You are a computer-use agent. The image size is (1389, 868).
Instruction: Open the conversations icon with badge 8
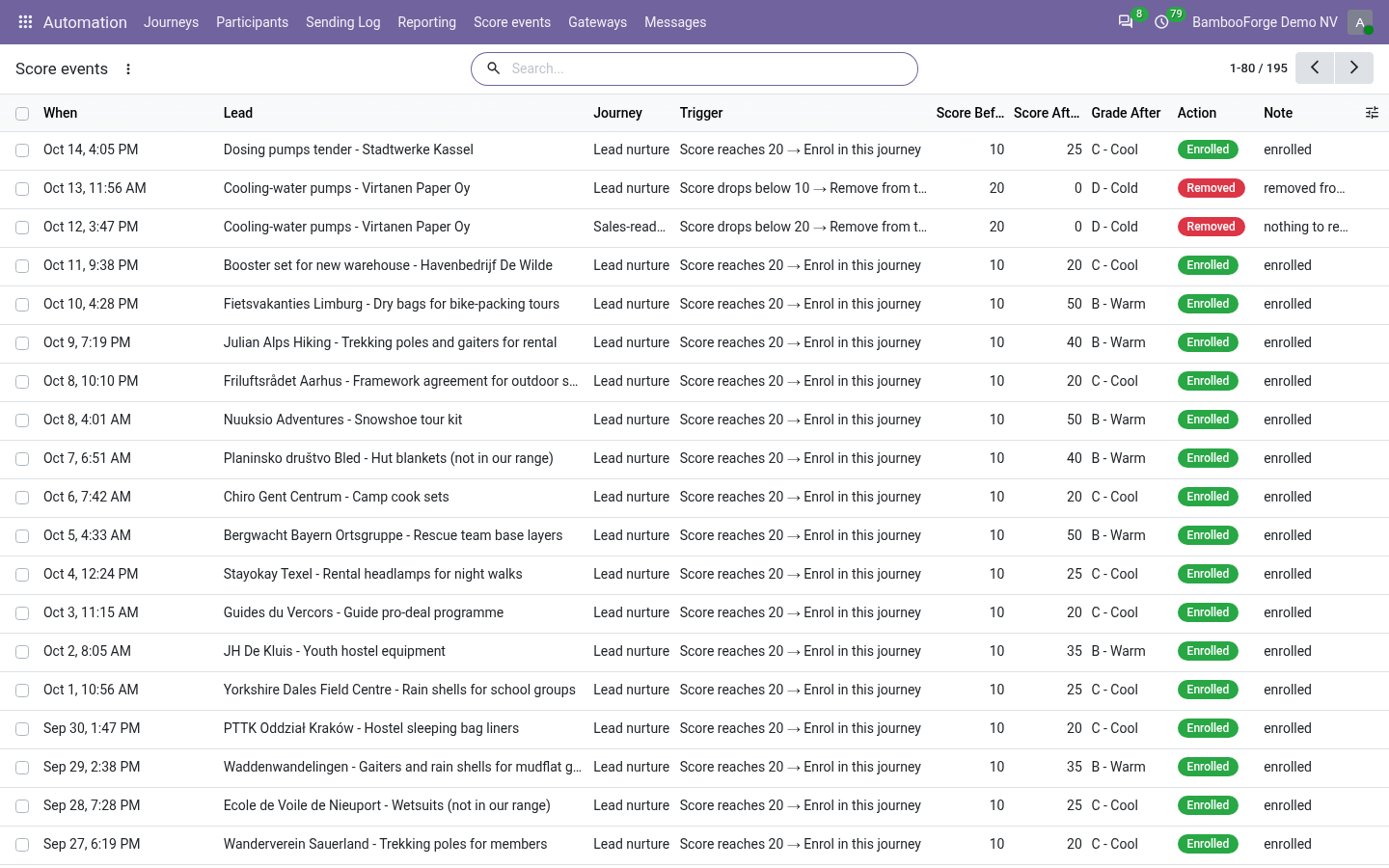click(1126, 22)
